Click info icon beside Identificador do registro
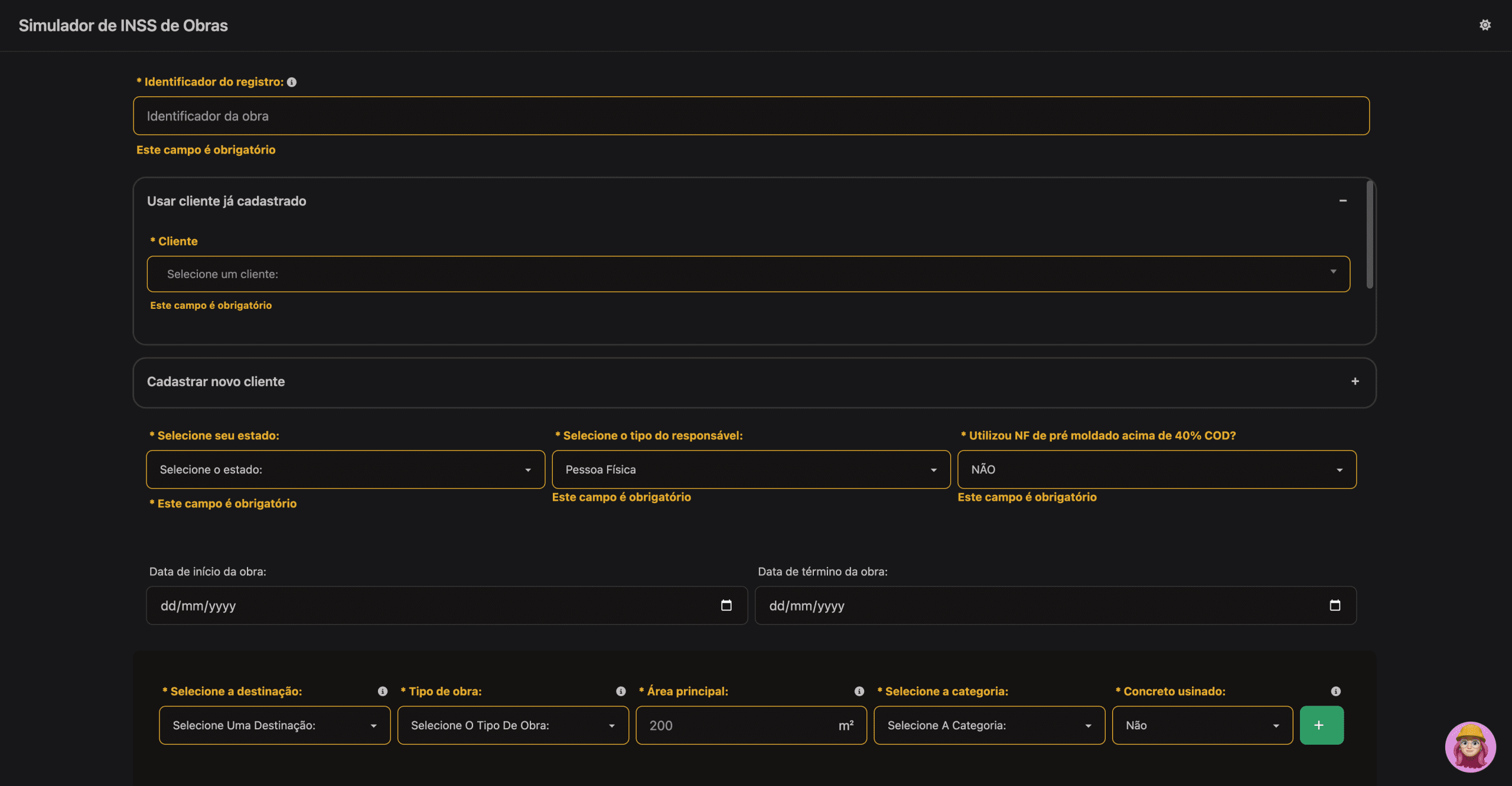 click(292, 82)
